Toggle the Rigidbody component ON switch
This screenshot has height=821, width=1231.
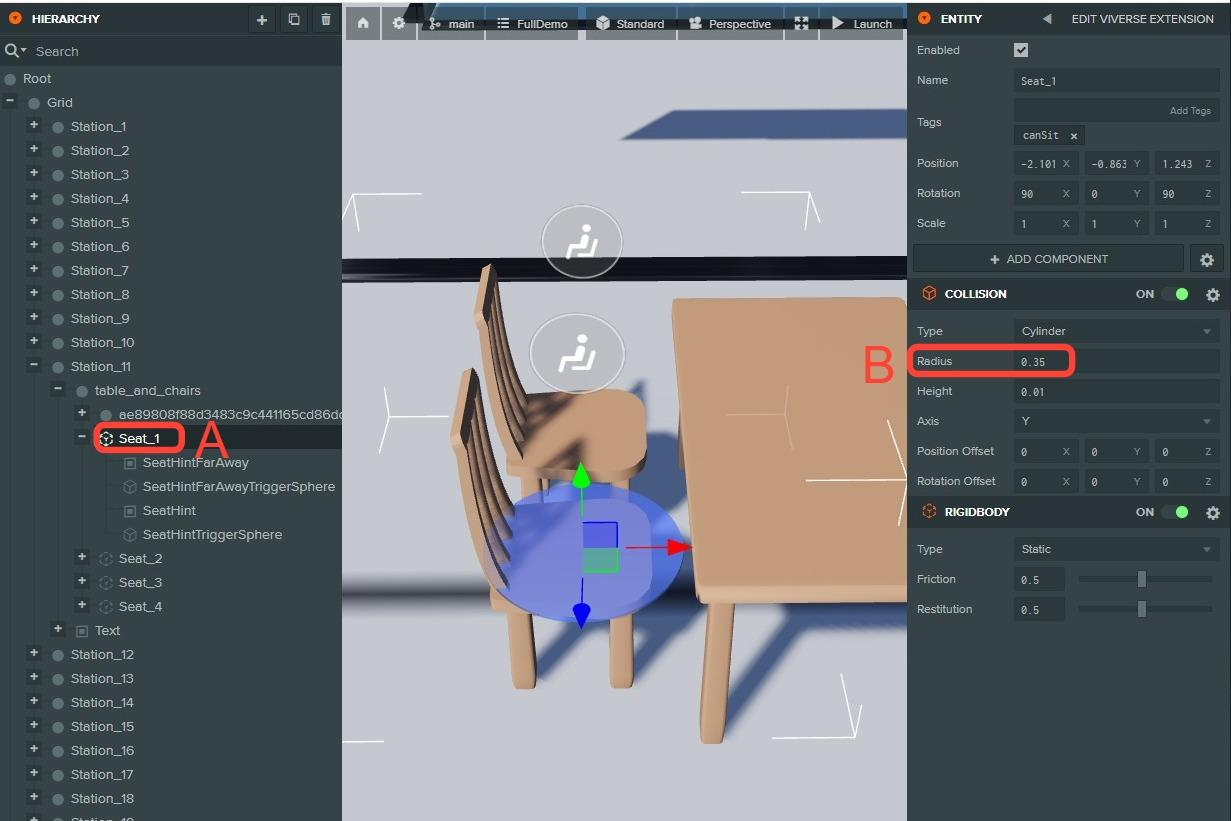(1175, 512)
